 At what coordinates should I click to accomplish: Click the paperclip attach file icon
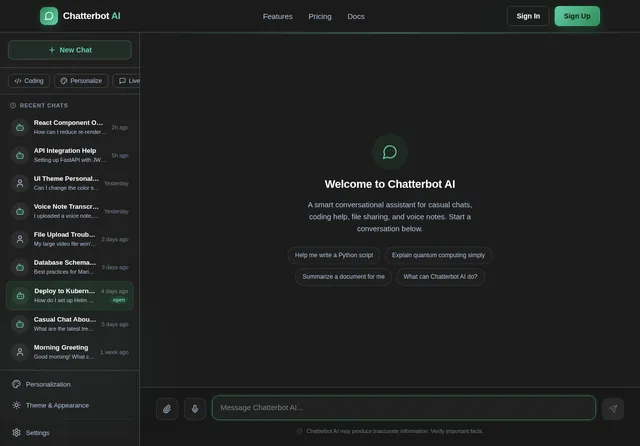click(167, 408)
